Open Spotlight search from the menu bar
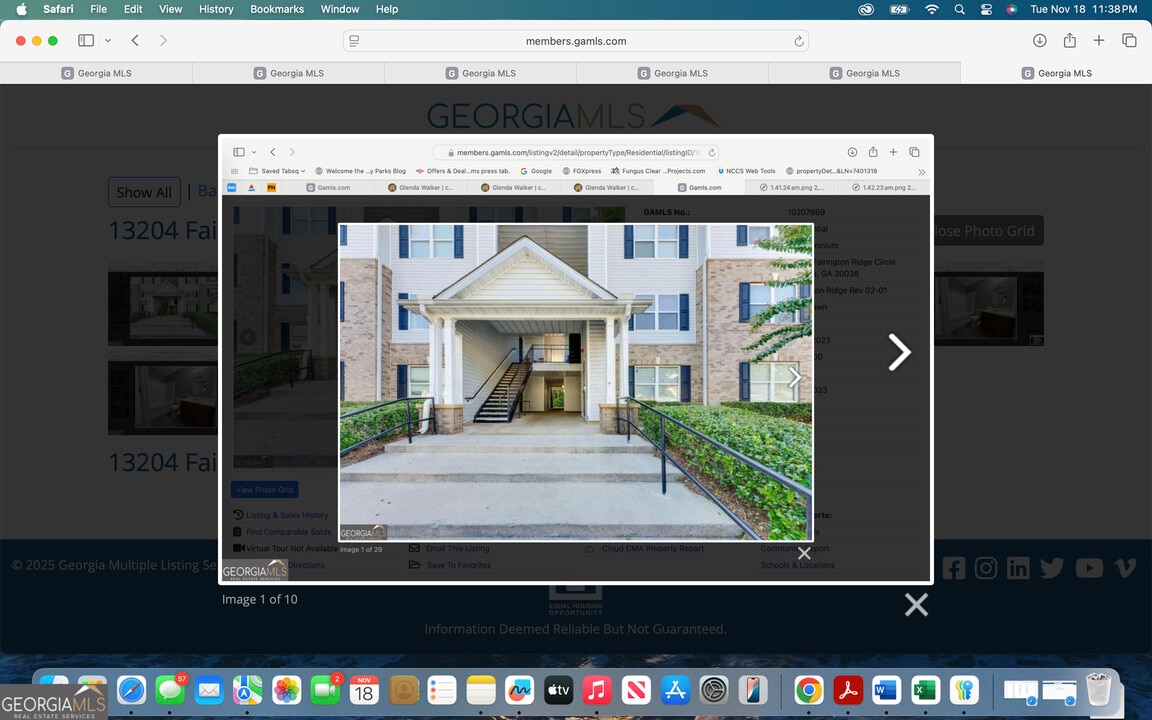Image resolution: width=1152 pixels, height=720 pixels. (959, 9)
